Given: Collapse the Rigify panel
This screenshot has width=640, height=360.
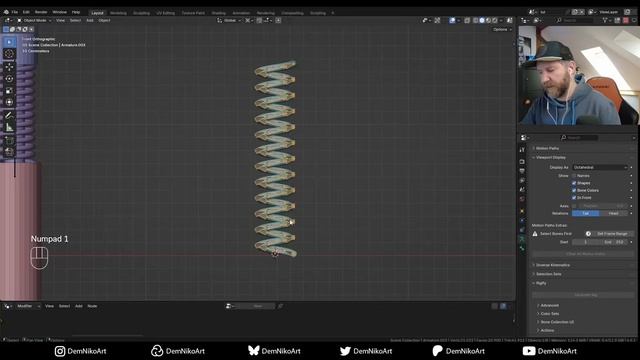Looking at the screenshot, I should click(x=541, y=283).
